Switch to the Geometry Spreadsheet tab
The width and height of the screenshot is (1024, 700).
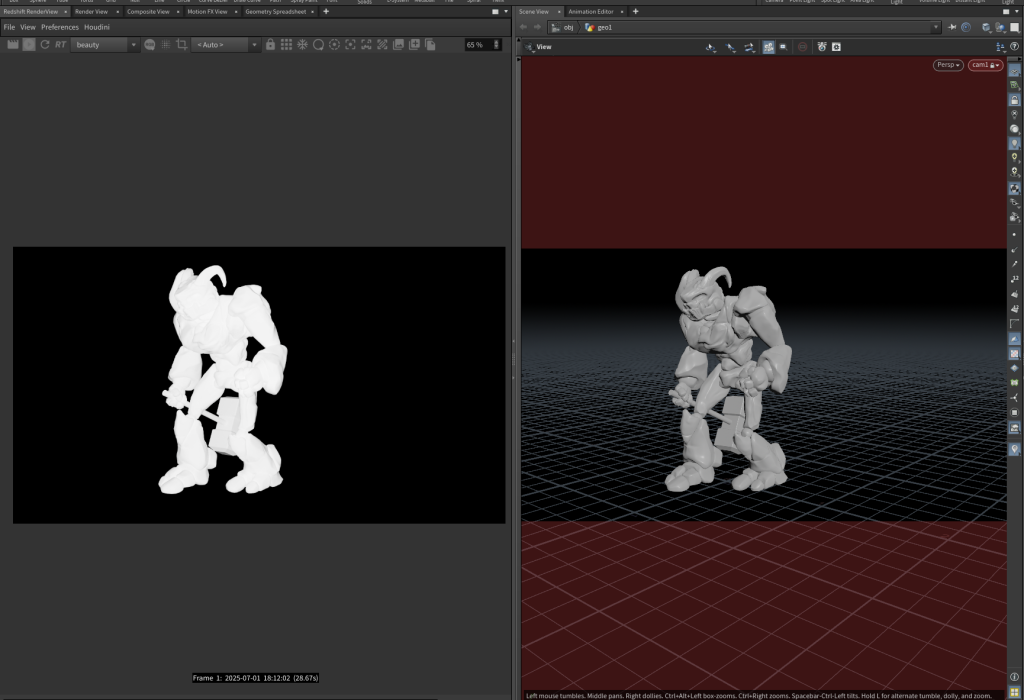(x=278, y=11)
